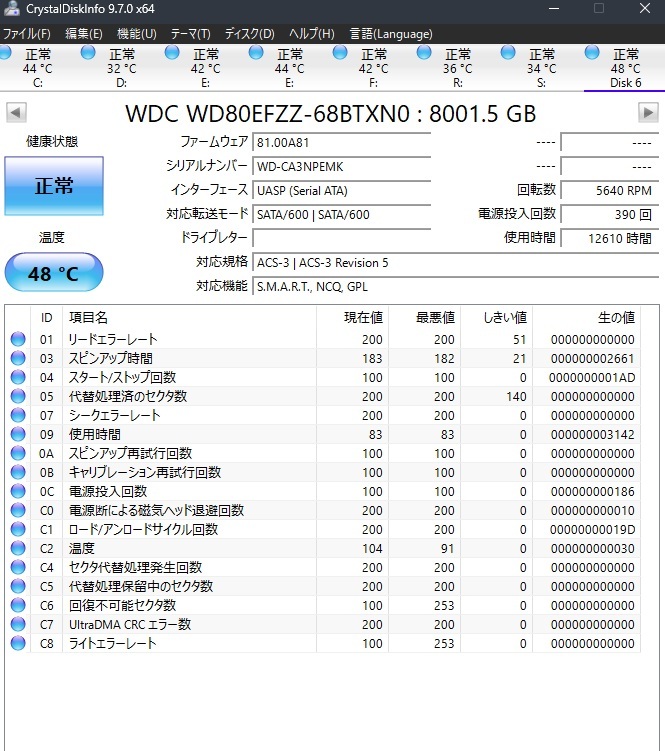This screenshot has height=751, width=665.
Task: Click the 現在値 column header
Action: (352, 317)
